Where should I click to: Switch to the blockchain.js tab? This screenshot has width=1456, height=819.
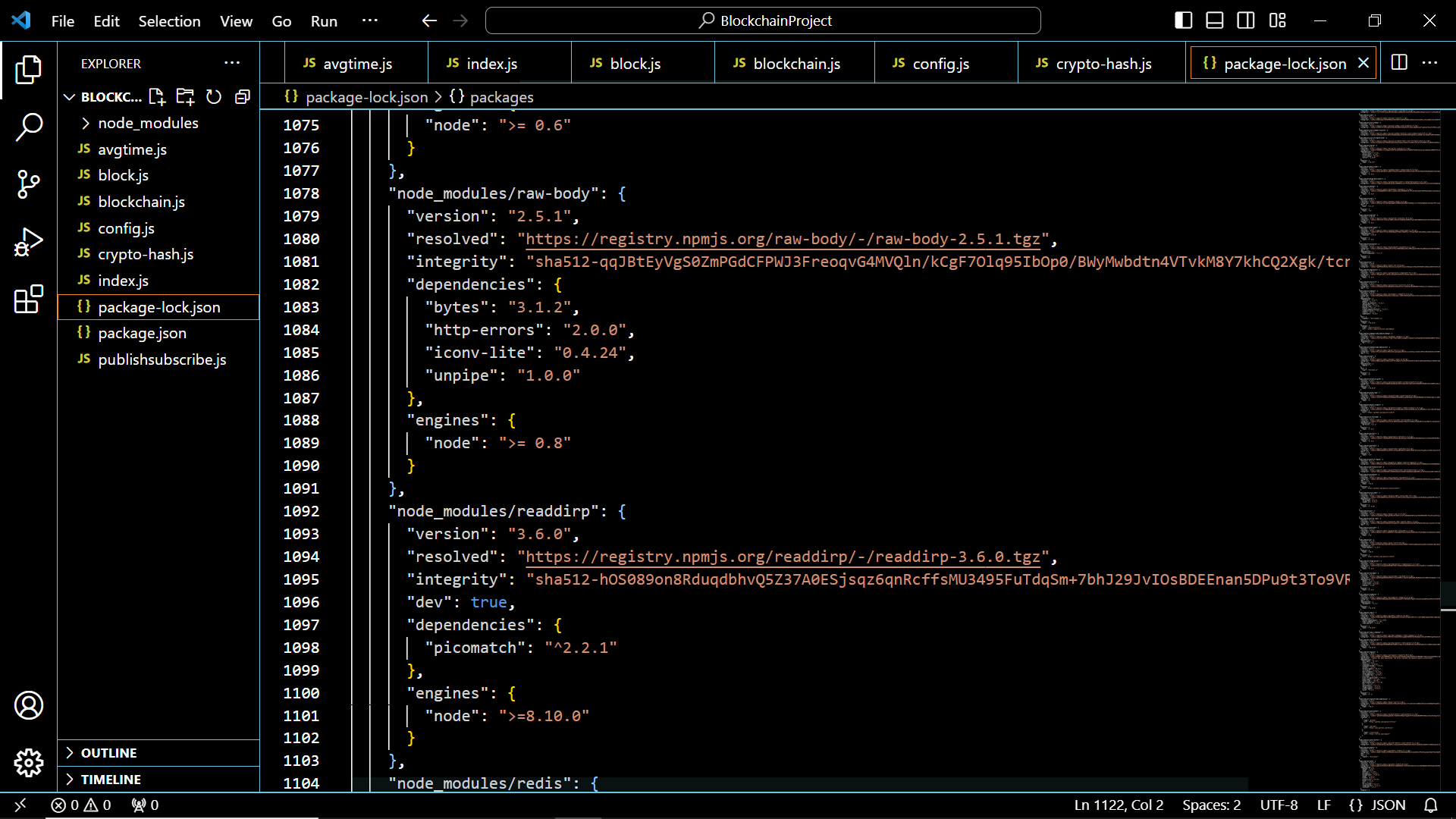(x=795, y=64)
